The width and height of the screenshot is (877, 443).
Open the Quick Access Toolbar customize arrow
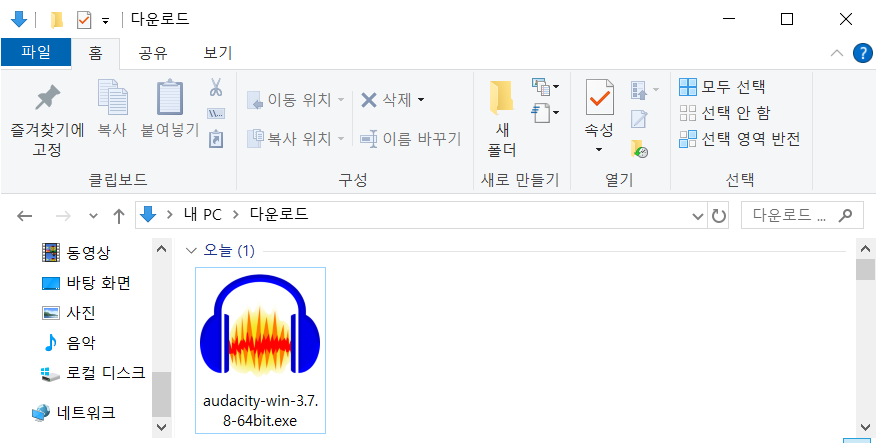[105, 21]
